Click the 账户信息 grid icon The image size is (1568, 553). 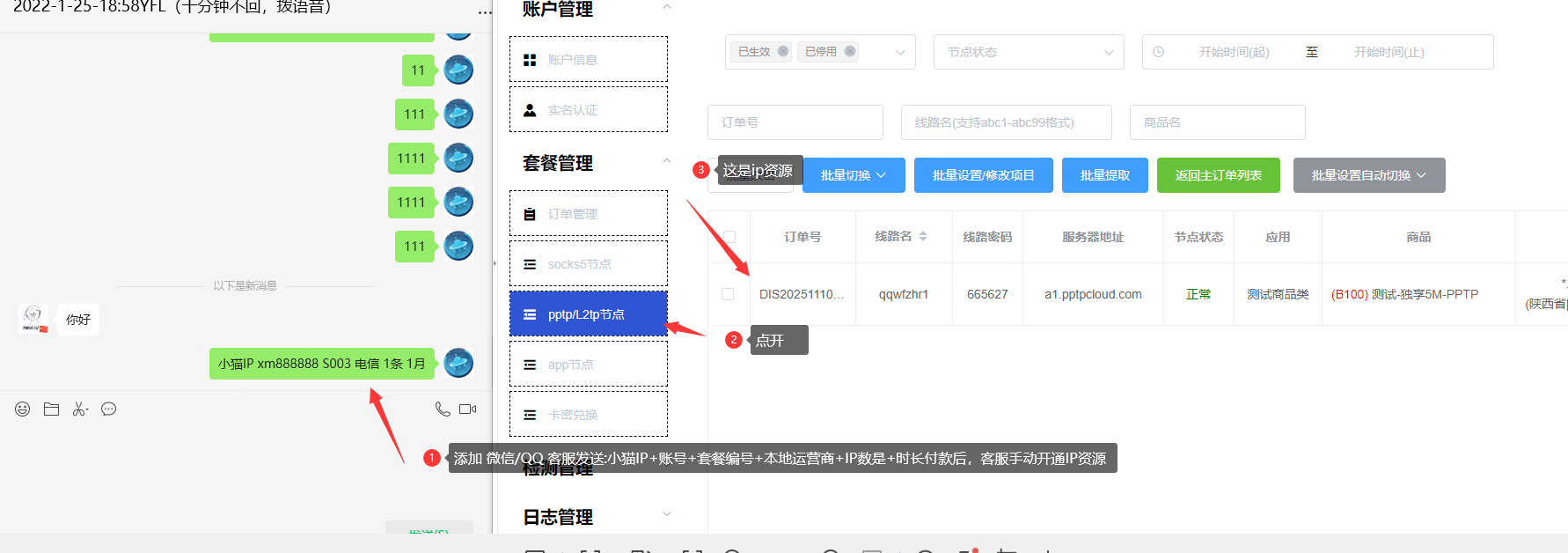pyautogui.click(x=530, y=60)
